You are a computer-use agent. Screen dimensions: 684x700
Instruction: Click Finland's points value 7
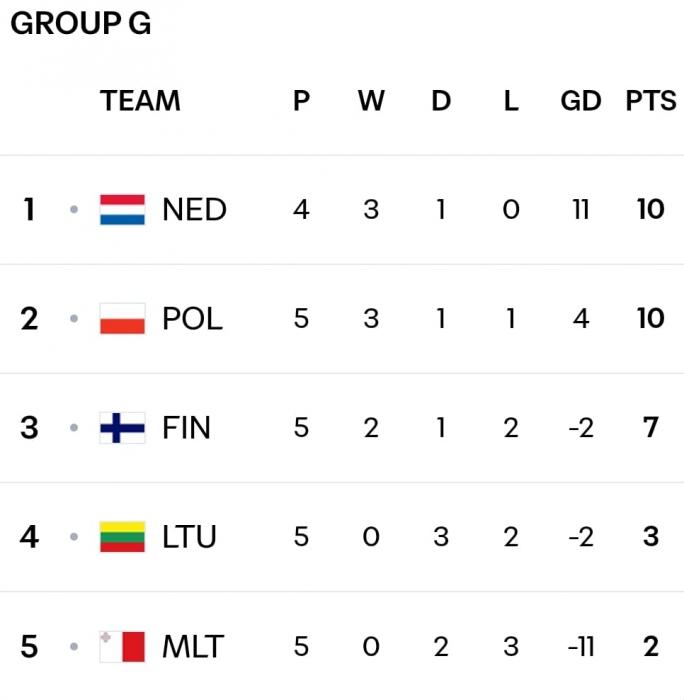pyautogui.click(x=650, y=428)
